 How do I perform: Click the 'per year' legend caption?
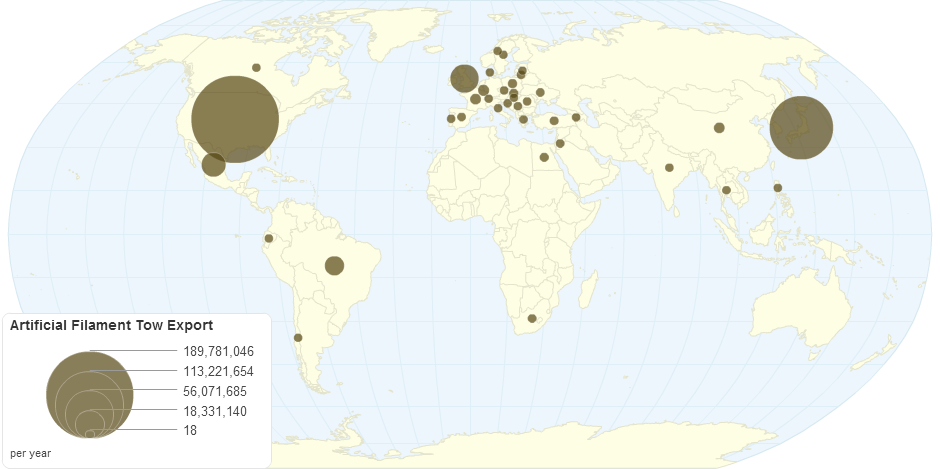pos(31,453)
